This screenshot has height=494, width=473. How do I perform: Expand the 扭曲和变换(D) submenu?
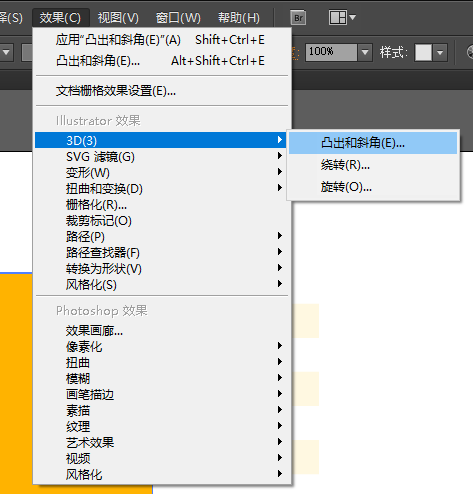162,189
